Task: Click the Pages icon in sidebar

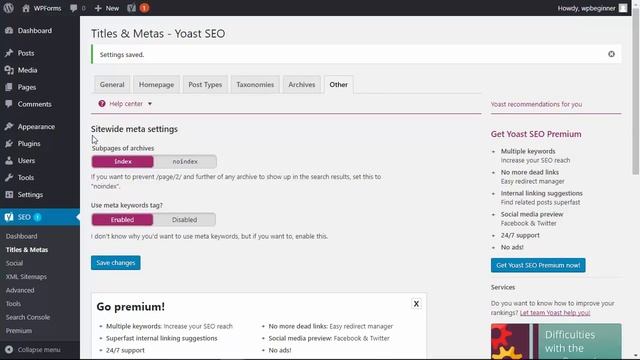Action: [9, 87]
